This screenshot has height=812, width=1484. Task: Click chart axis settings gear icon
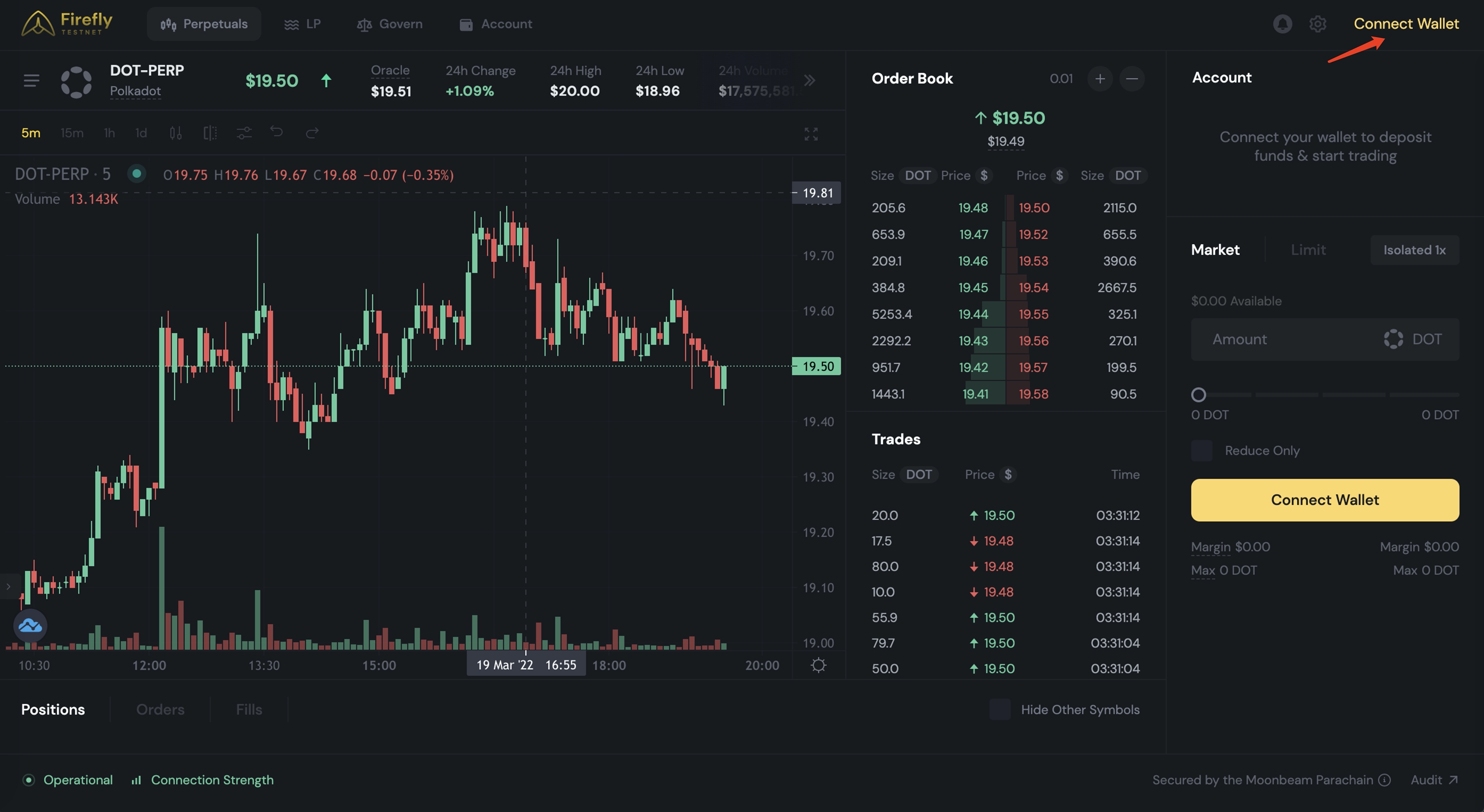pyautogui.click(x=818, y=665)
